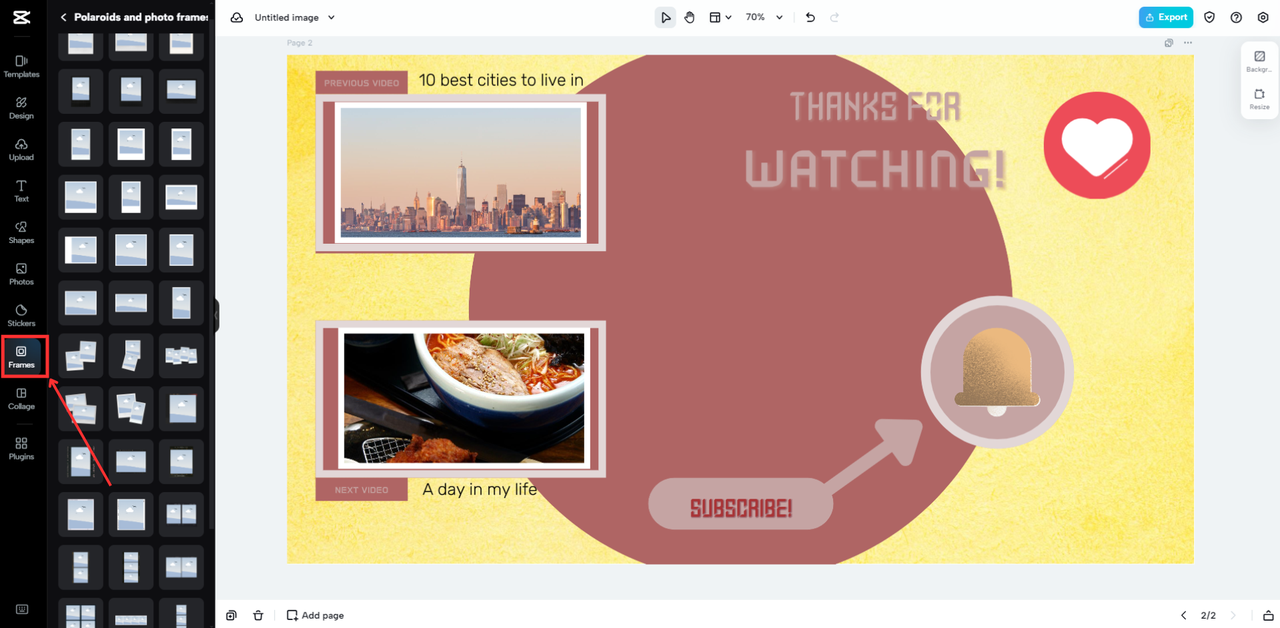Delete the page with the trash icon
1280x628 pixels.
258,615
